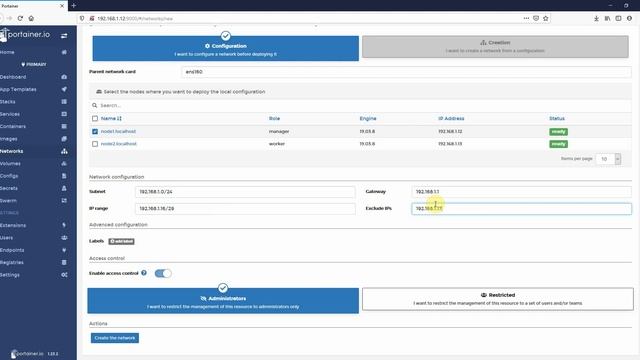
Task: Click the Dashboard gauge icon
Action: 64,77
